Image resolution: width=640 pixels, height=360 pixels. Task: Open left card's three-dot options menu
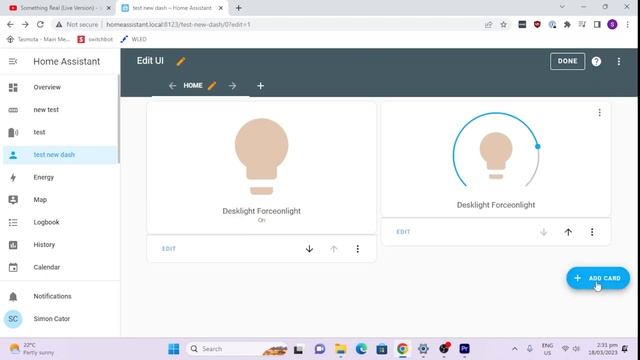point(358,249)
